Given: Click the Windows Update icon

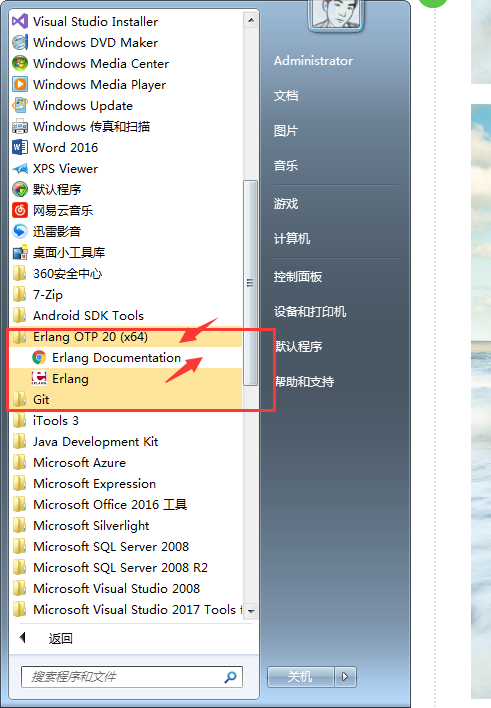Looking at the screenshot, I should pyautogui.click(x=20, y=105).
